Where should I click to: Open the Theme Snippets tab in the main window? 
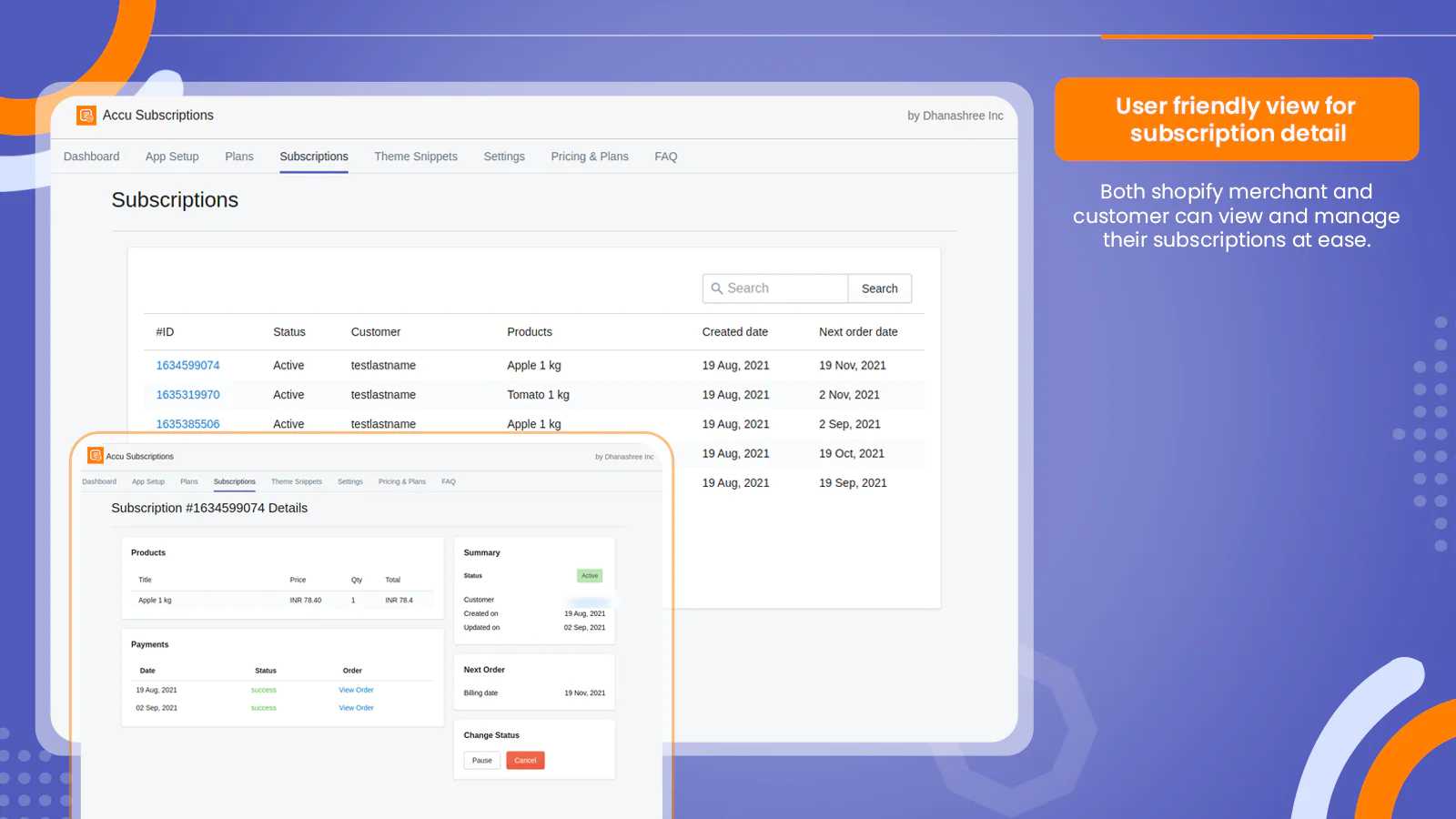pyautogui.click(x=416, y=157)
